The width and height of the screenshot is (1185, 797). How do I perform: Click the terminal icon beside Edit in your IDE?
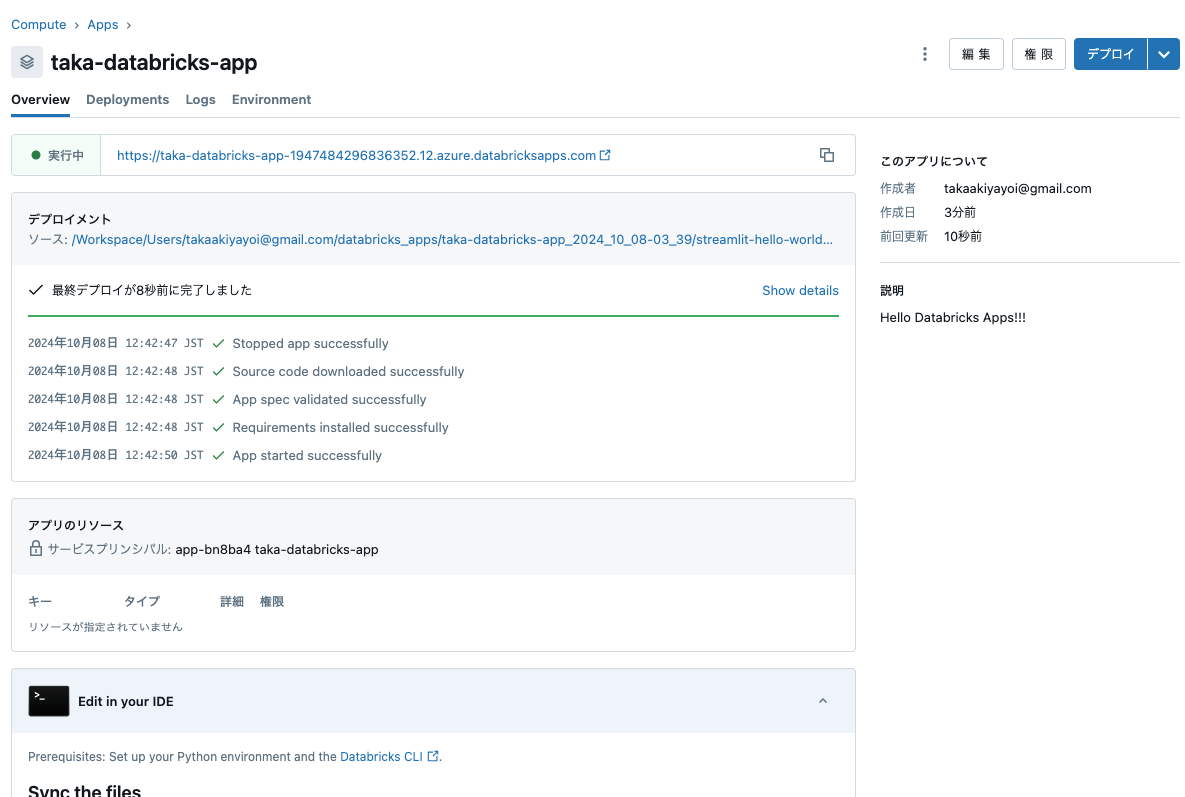pos(48,701)
